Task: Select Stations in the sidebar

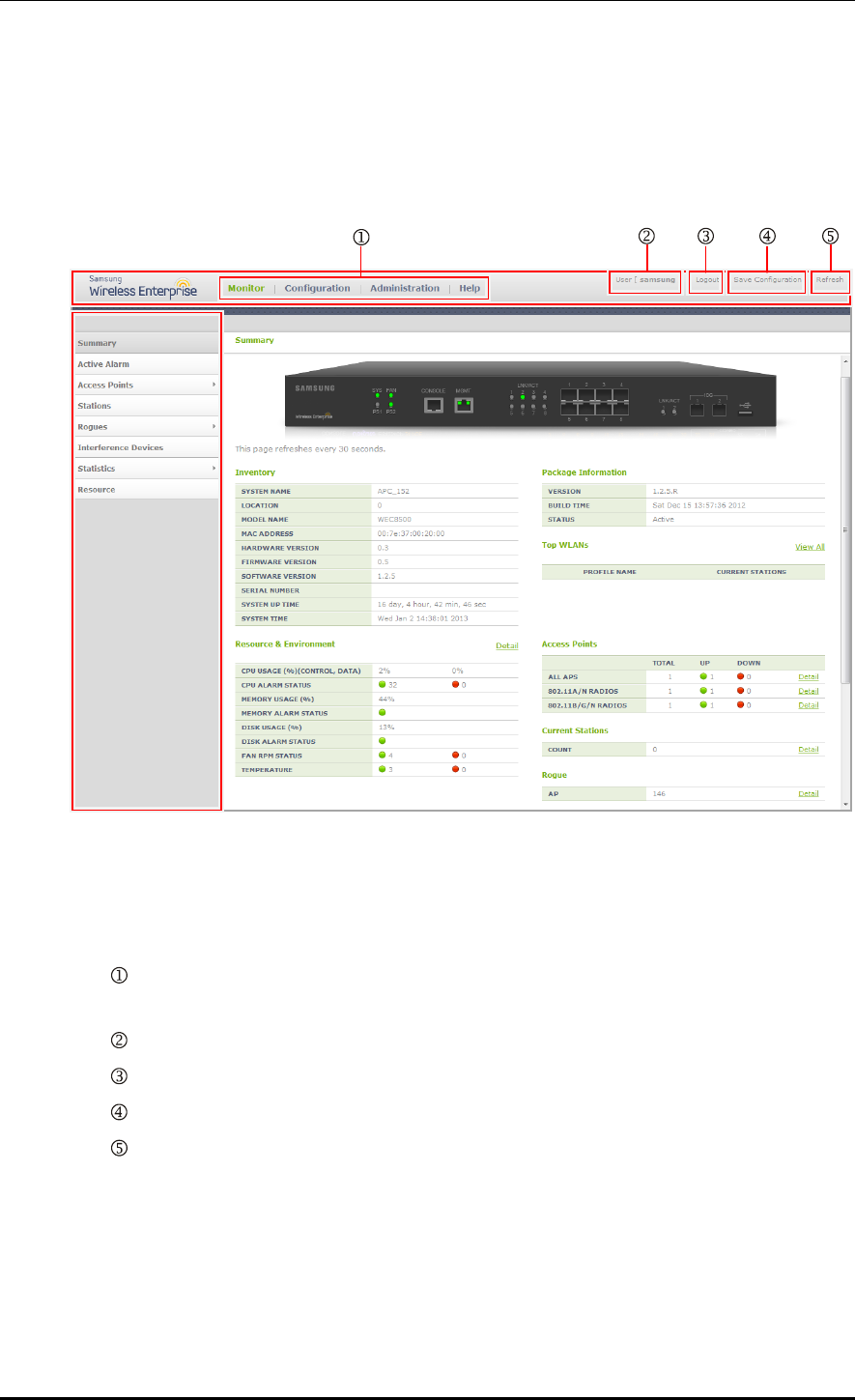Action: point(147,406)
